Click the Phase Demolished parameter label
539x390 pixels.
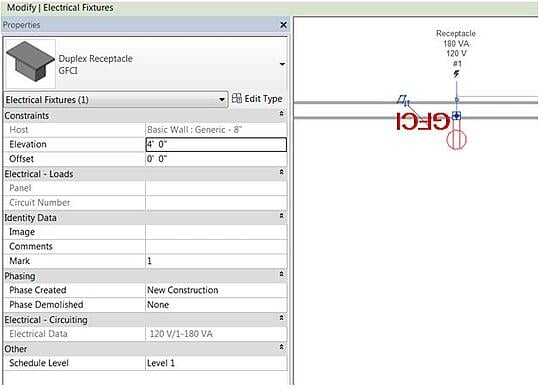[x=46, y=305]
